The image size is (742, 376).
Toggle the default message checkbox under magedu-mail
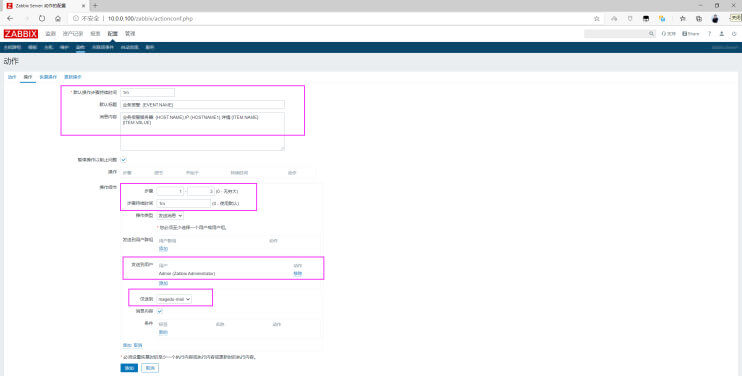coord(159,311)
